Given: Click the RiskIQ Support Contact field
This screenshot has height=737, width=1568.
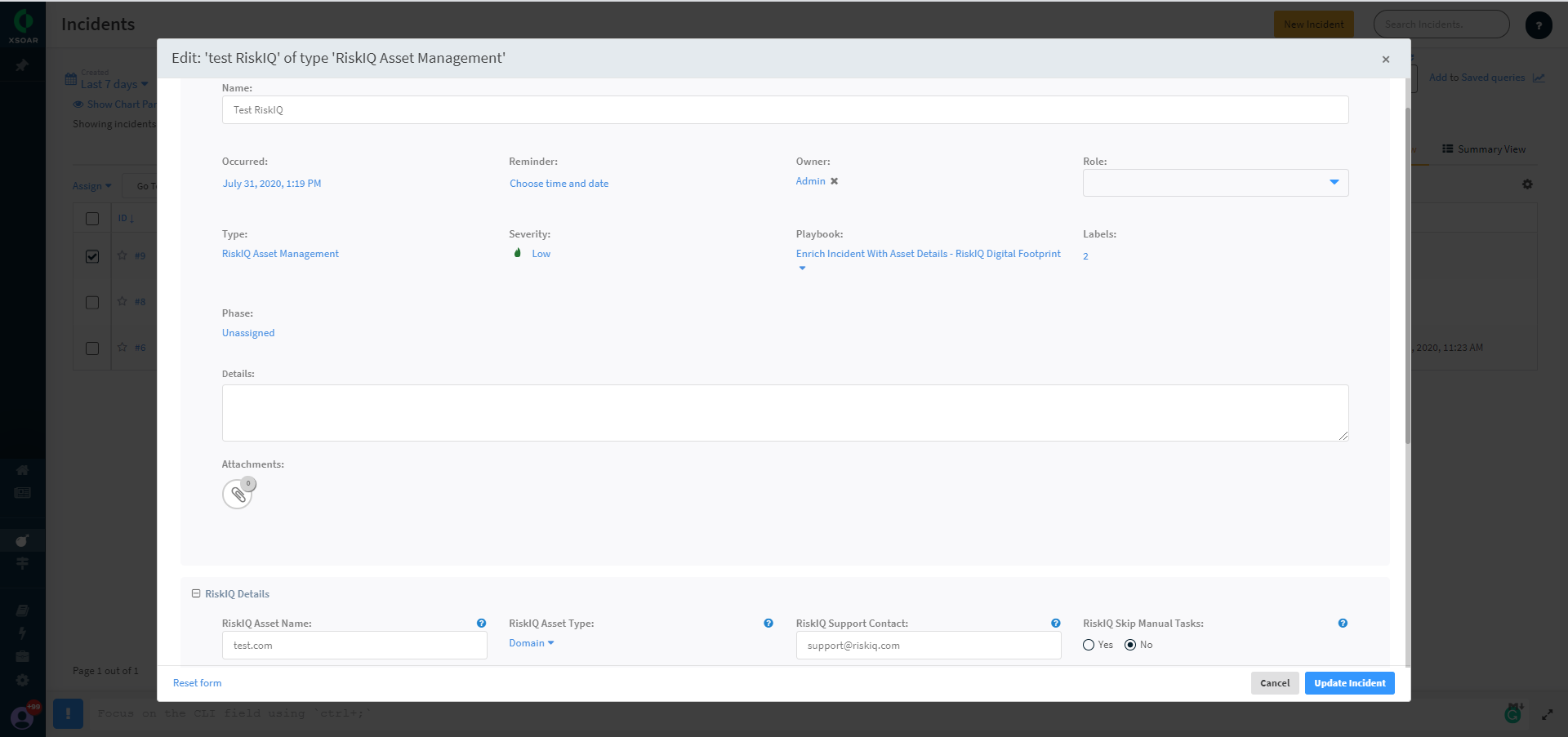Looking at the screenshot, I should pyautogui.click(x=929, y=646).
